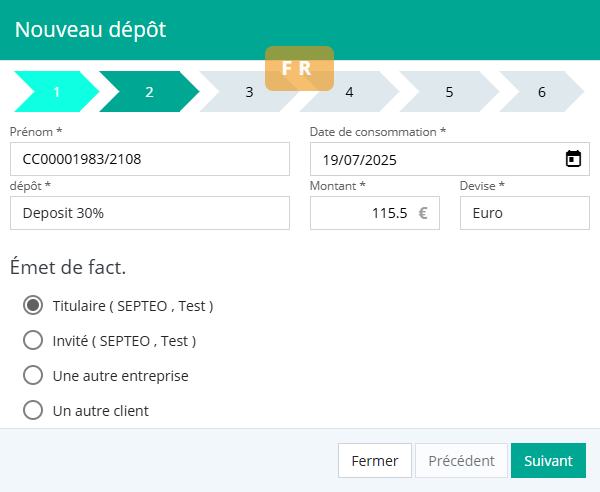Screen dimensions: 600x492
Task: Jump to wizard step 3
Action: coord(249,92)
